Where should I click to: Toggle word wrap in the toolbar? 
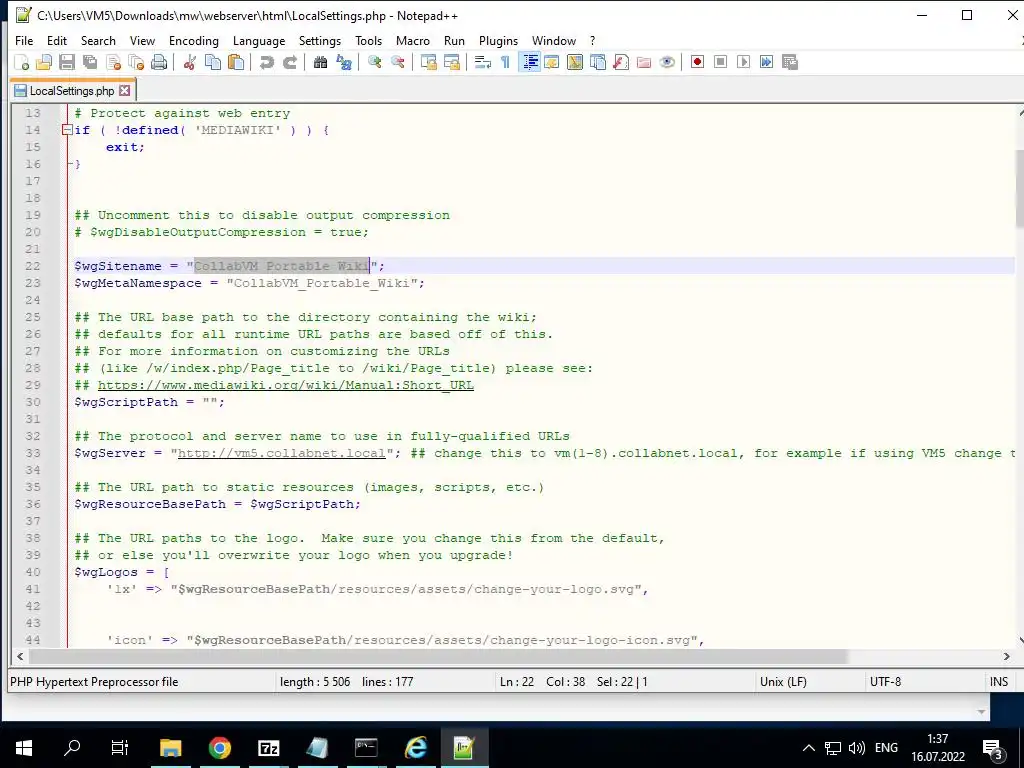tap(483, 62)
